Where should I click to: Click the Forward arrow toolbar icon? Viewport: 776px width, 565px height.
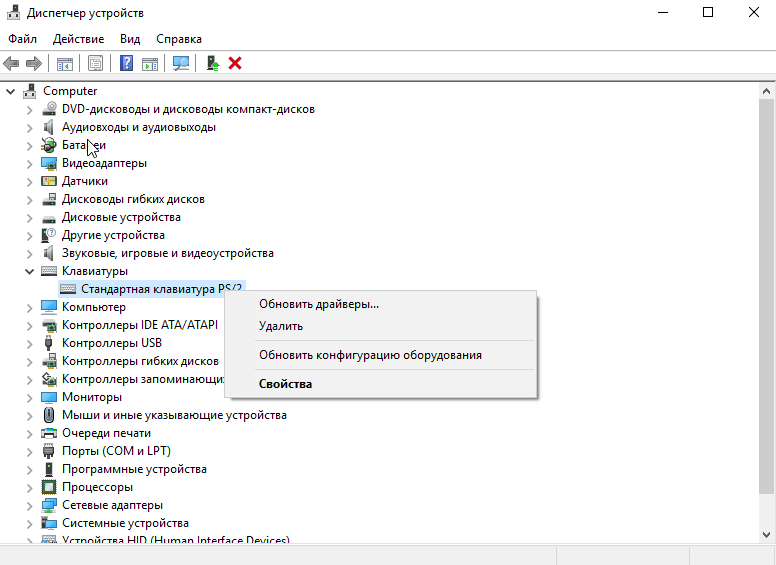point(34,63)
